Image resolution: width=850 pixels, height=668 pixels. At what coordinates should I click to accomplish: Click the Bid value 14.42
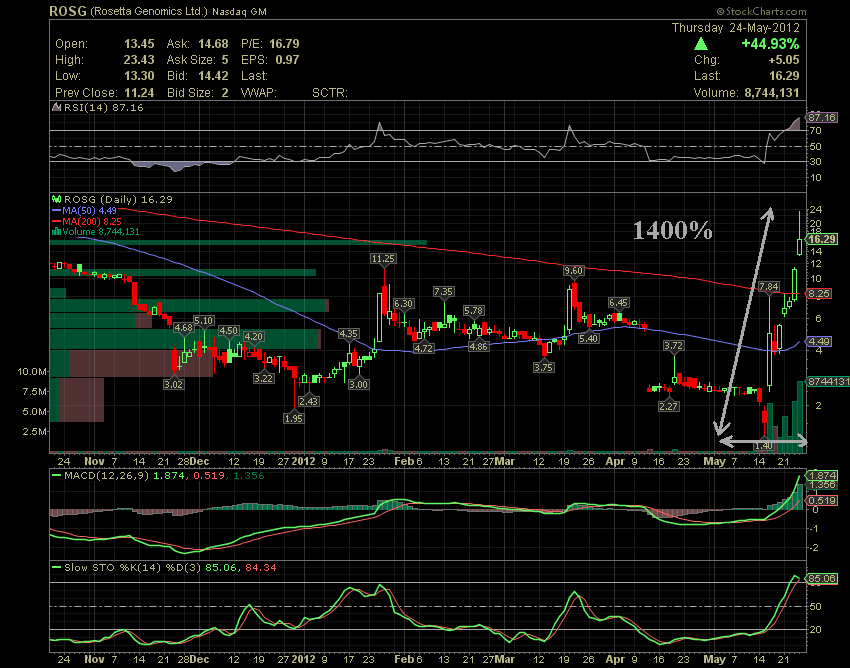point(213,76)
